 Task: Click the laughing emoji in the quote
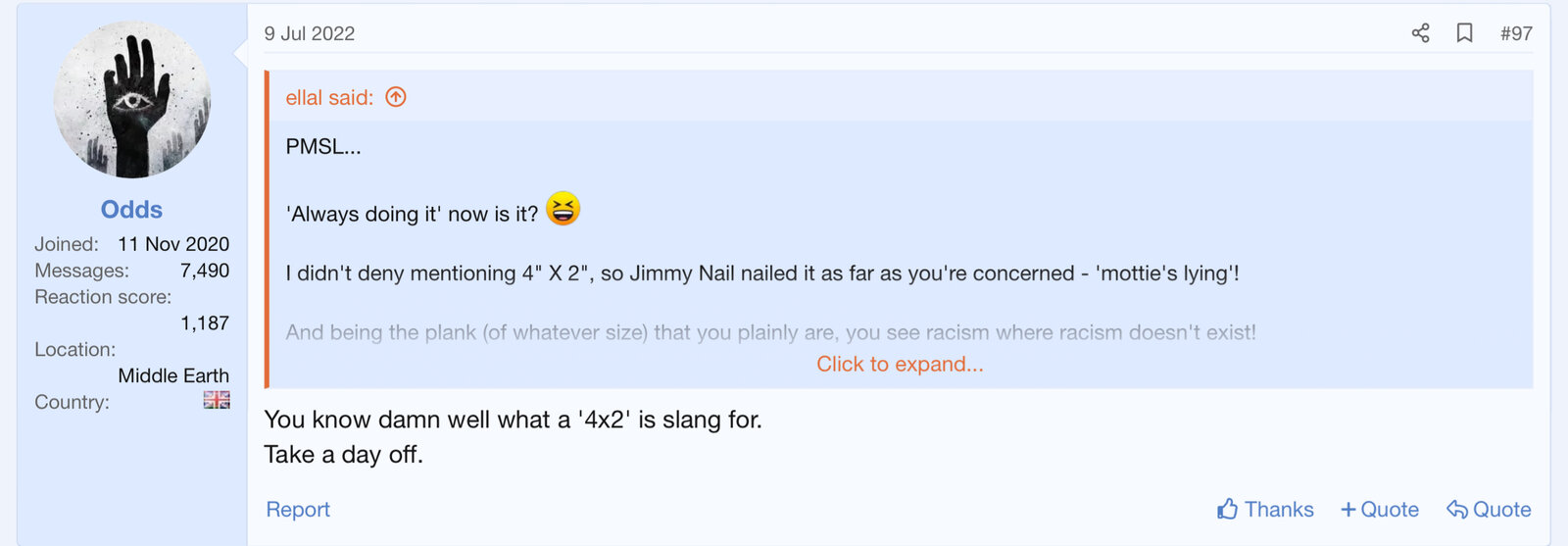(x=563, y=209)
